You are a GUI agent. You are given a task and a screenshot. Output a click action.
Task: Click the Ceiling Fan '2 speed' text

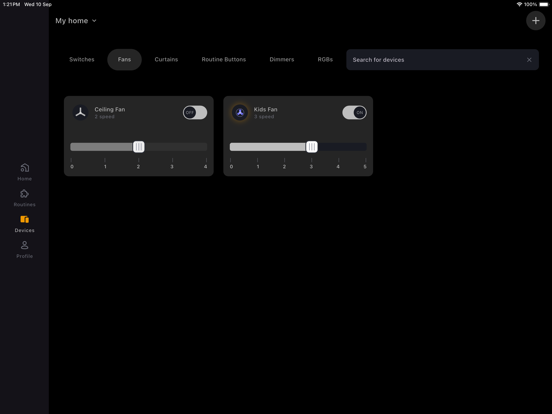(104, 117)
